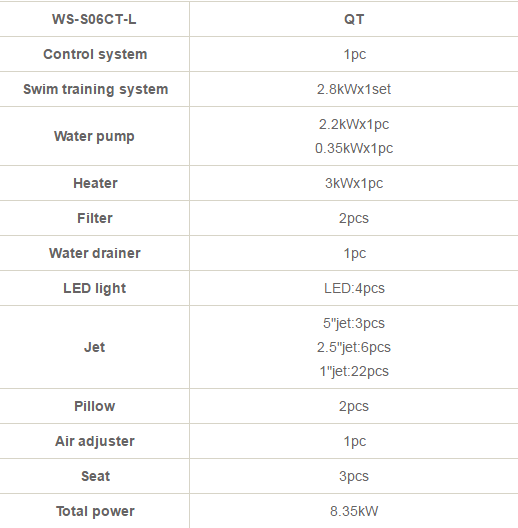Click the 8.35kW total power value

coord(354,511)
